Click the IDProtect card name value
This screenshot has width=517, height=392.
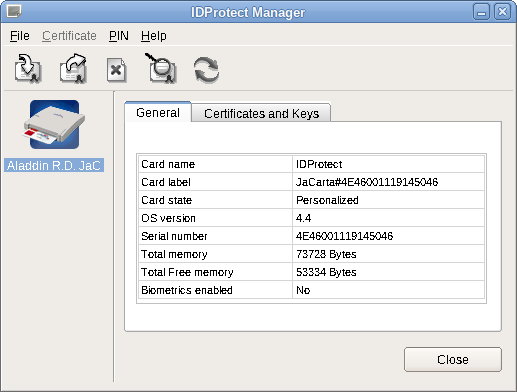[319, 164]
